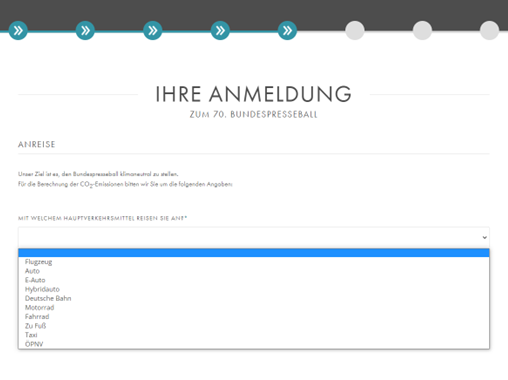Collapse the Hauptverkehrsmittel dropdown via chevron arrow

[484, 237]
